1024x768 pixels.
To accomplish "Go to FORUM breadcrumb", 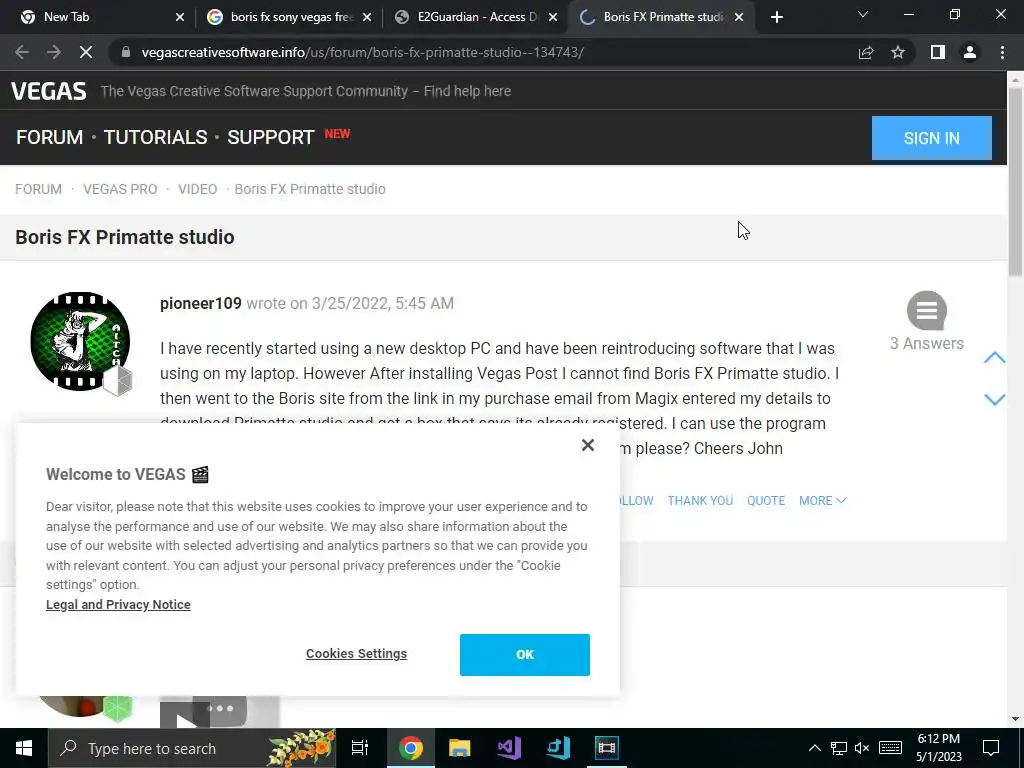I will point(39,189).
